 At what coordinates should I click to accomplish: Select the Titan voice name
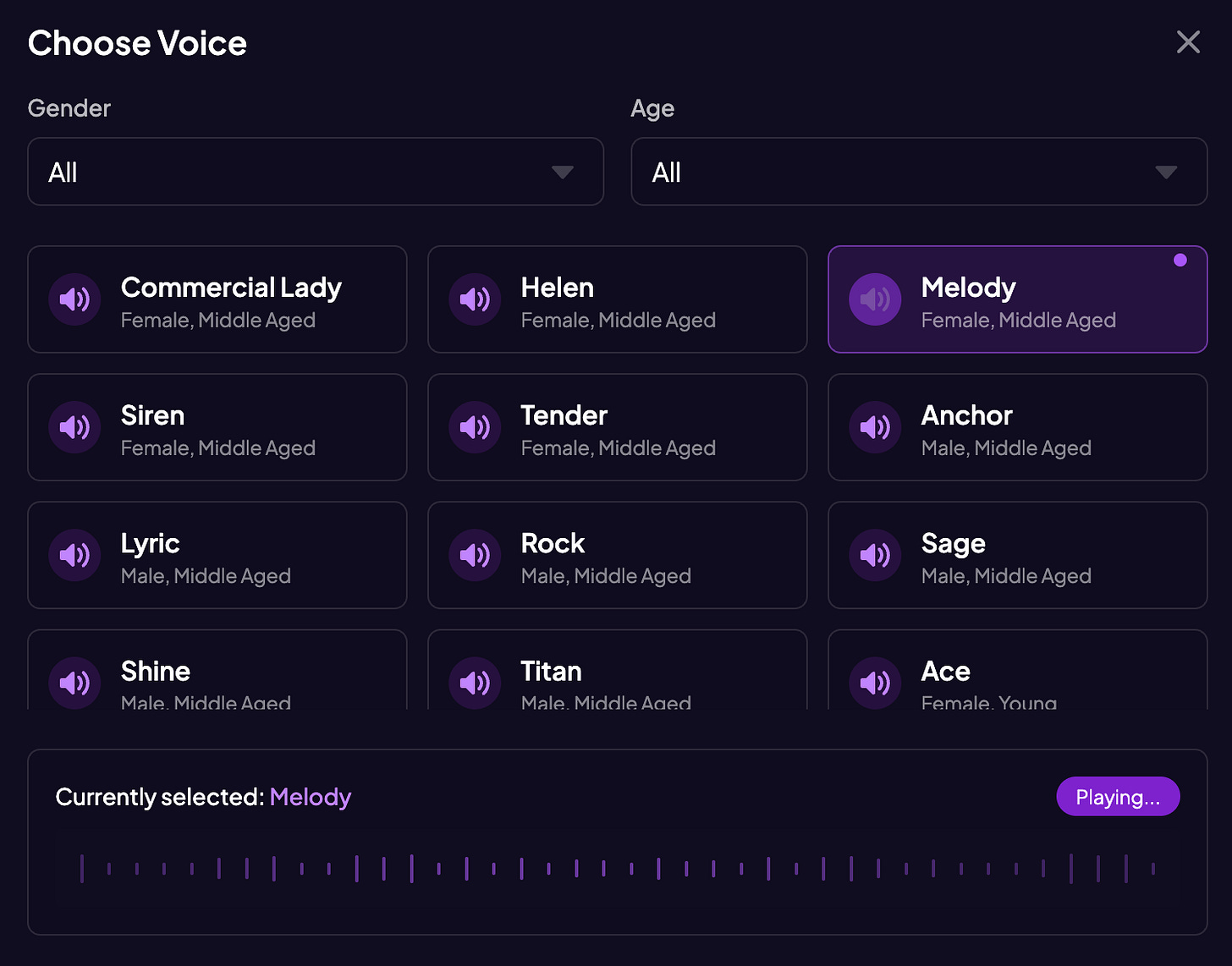click(x=551, y=671)
